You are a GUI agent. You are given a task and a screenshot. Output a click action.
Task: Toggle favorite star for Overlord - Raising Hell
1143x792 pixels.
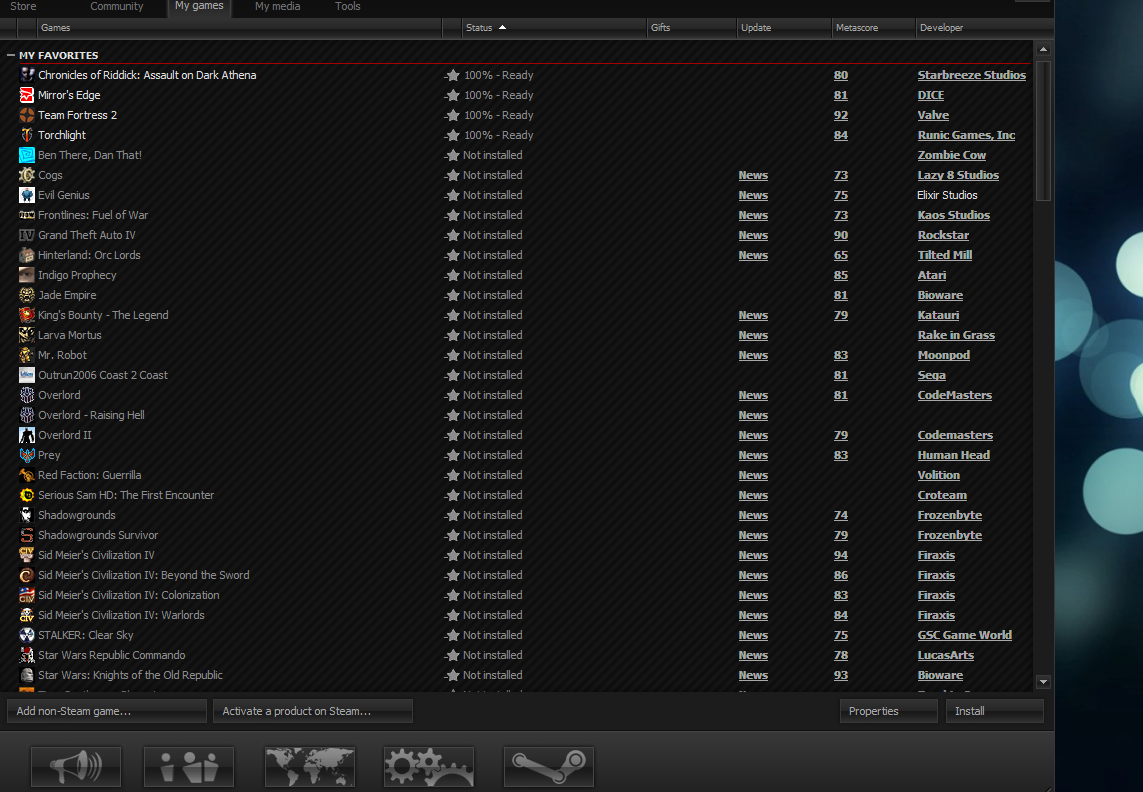click(x=452, y=415)
